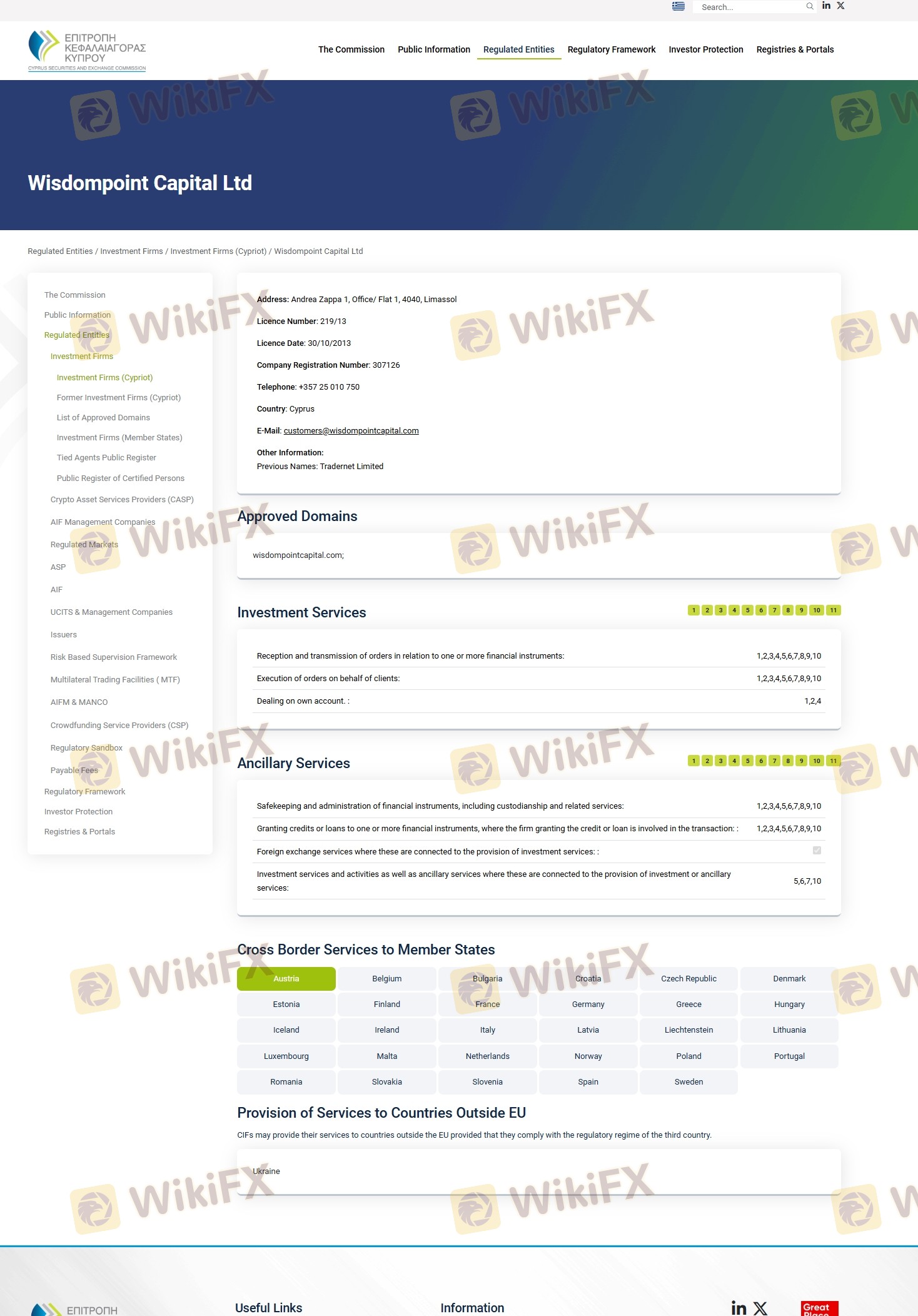
Task: Switch language with the Greek flag icon
Action: (678, 6)
